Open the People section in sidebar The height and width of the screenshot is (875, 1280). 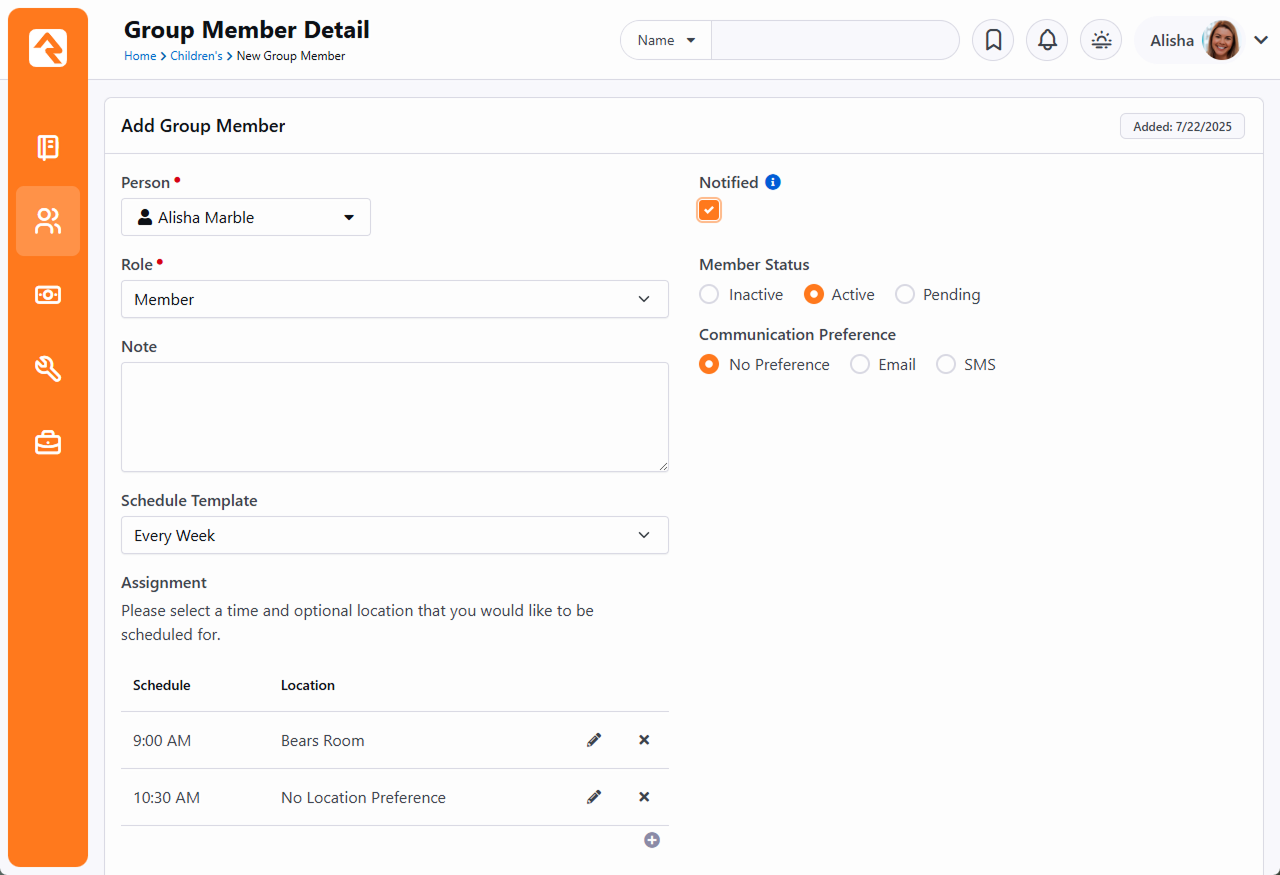(48, 221)
